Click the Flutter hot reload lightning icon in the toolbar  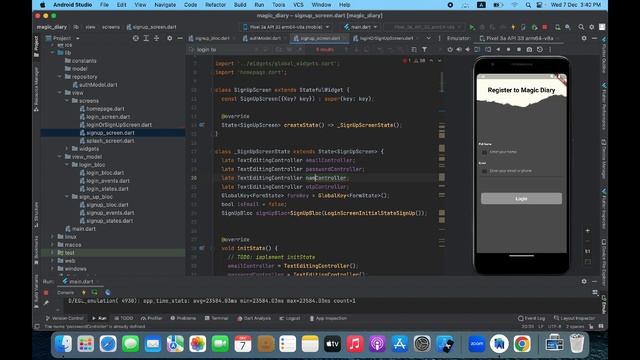click(513, 27)
